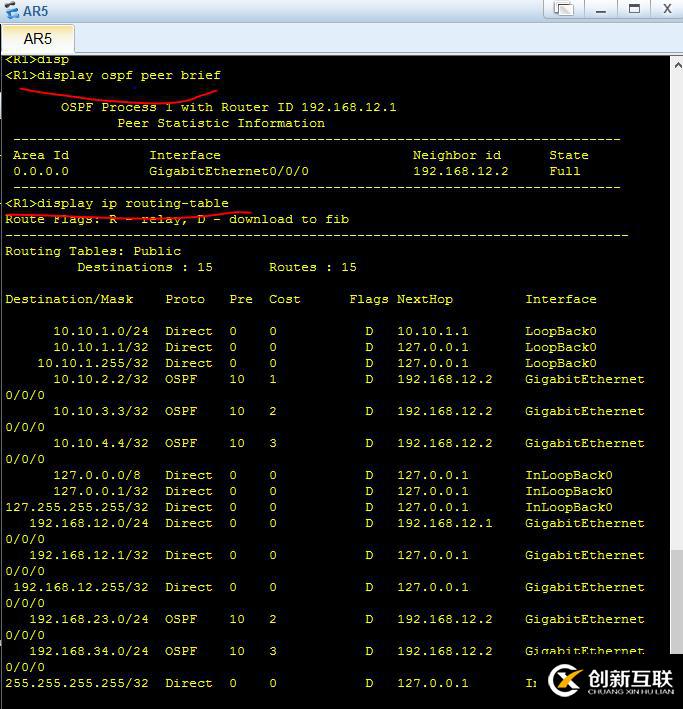Screen dimensions: 683x709
Task: Click OSPF route 192.168.23.0/24
Action: [89, 619]
